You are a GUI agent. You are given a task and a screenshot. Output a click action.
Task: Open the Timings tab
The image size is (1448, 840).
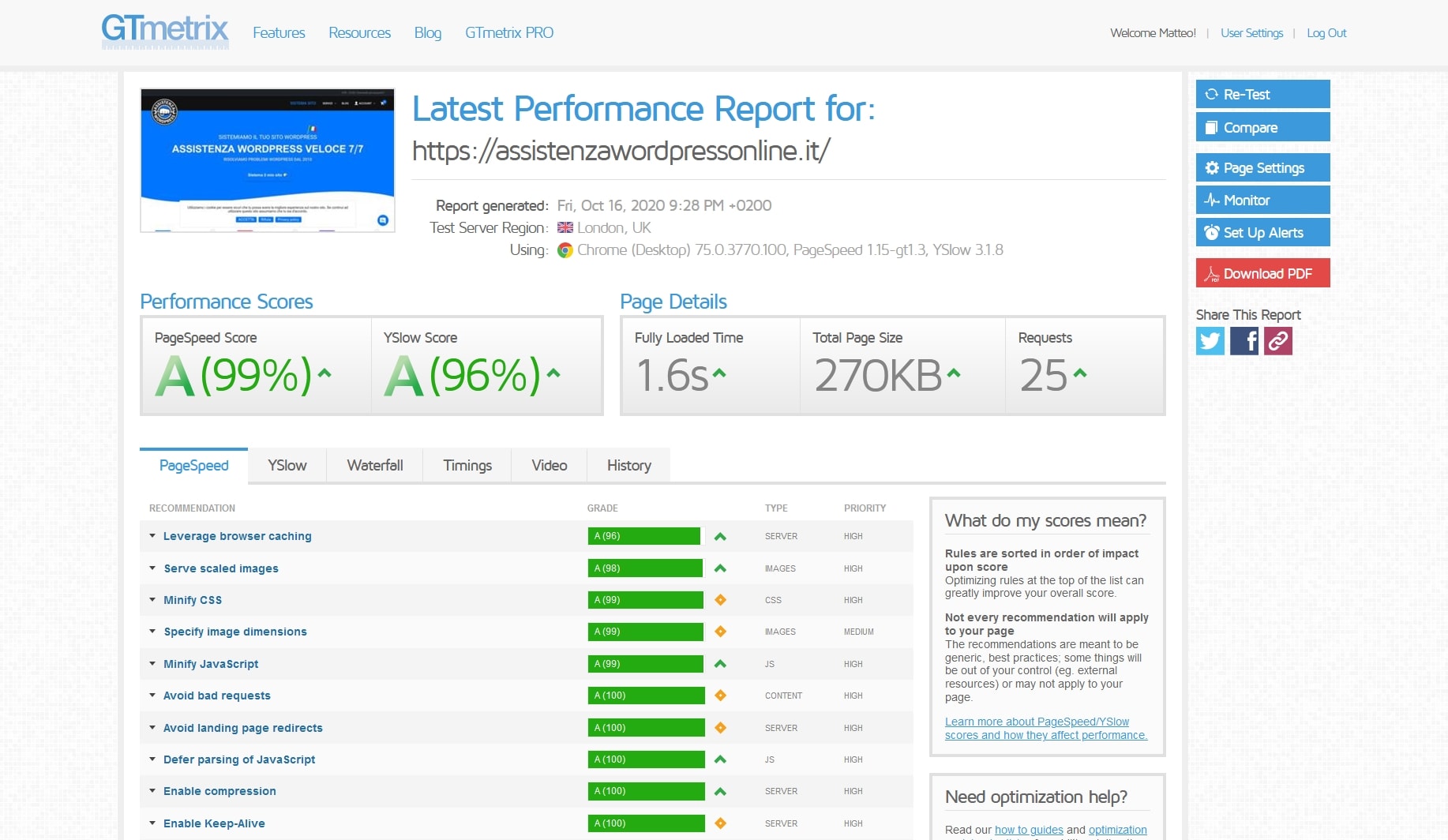[x=467, y=466]
